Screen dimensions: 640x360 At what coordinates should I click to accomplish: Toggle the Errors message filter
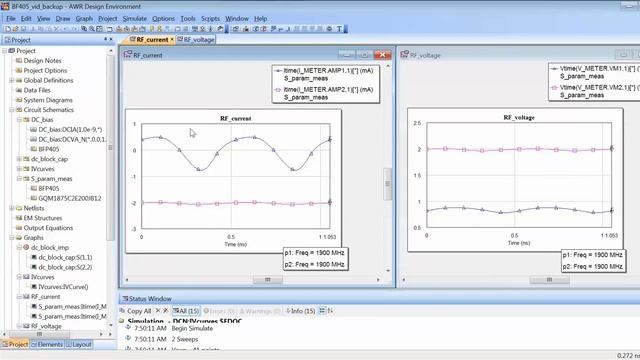[219, 311]
